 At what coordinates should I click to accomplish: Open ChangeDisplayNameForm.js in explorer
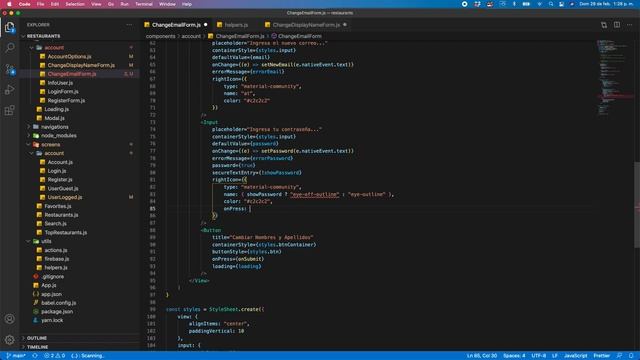(x=81, y=65)
